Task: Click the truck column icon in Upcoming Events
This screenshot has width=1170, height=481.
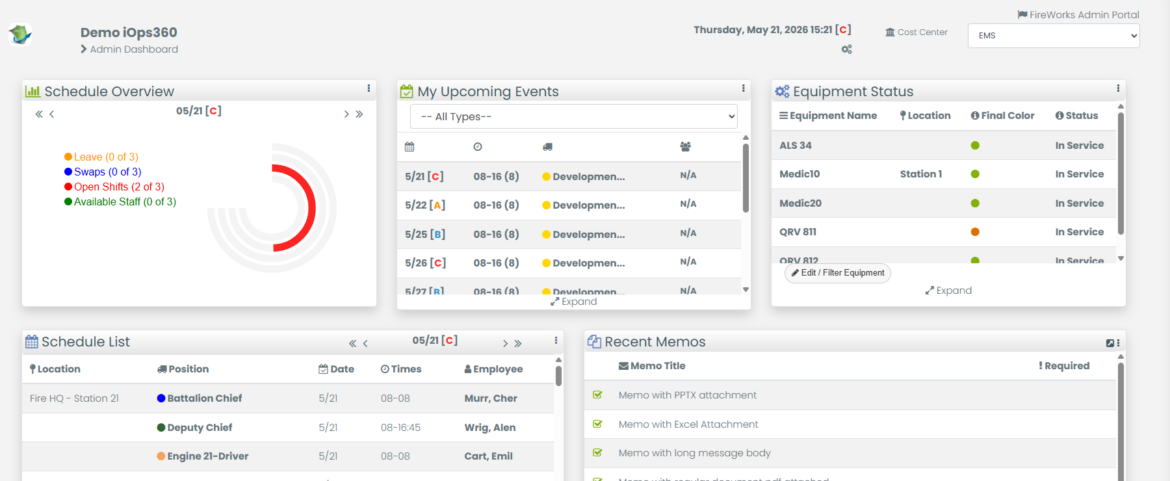Action: pyautogui.click(x=548, y=147)
